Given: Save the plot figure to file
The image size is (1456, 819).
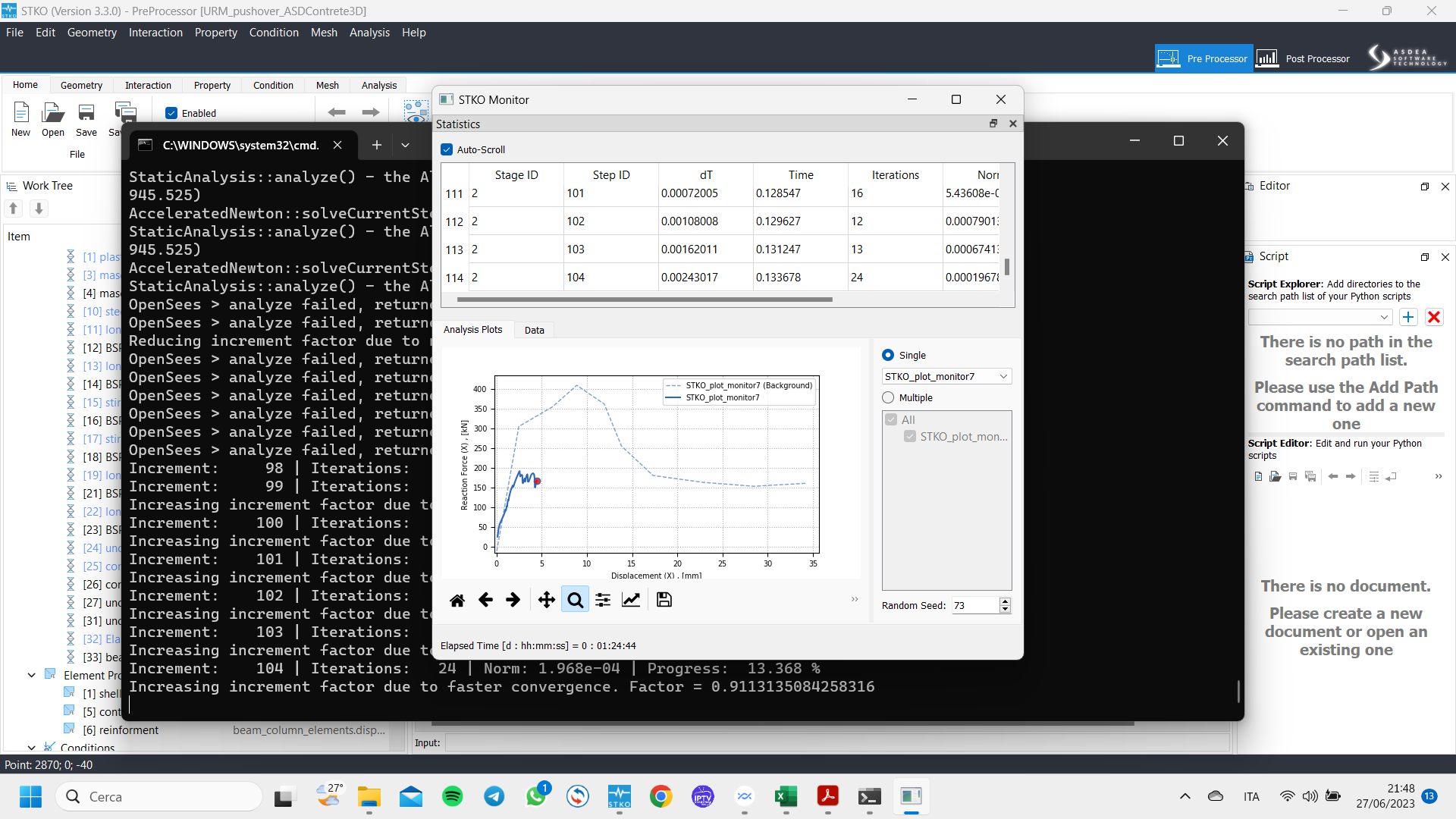Looking at the screenshot, I should pos(664,600).
